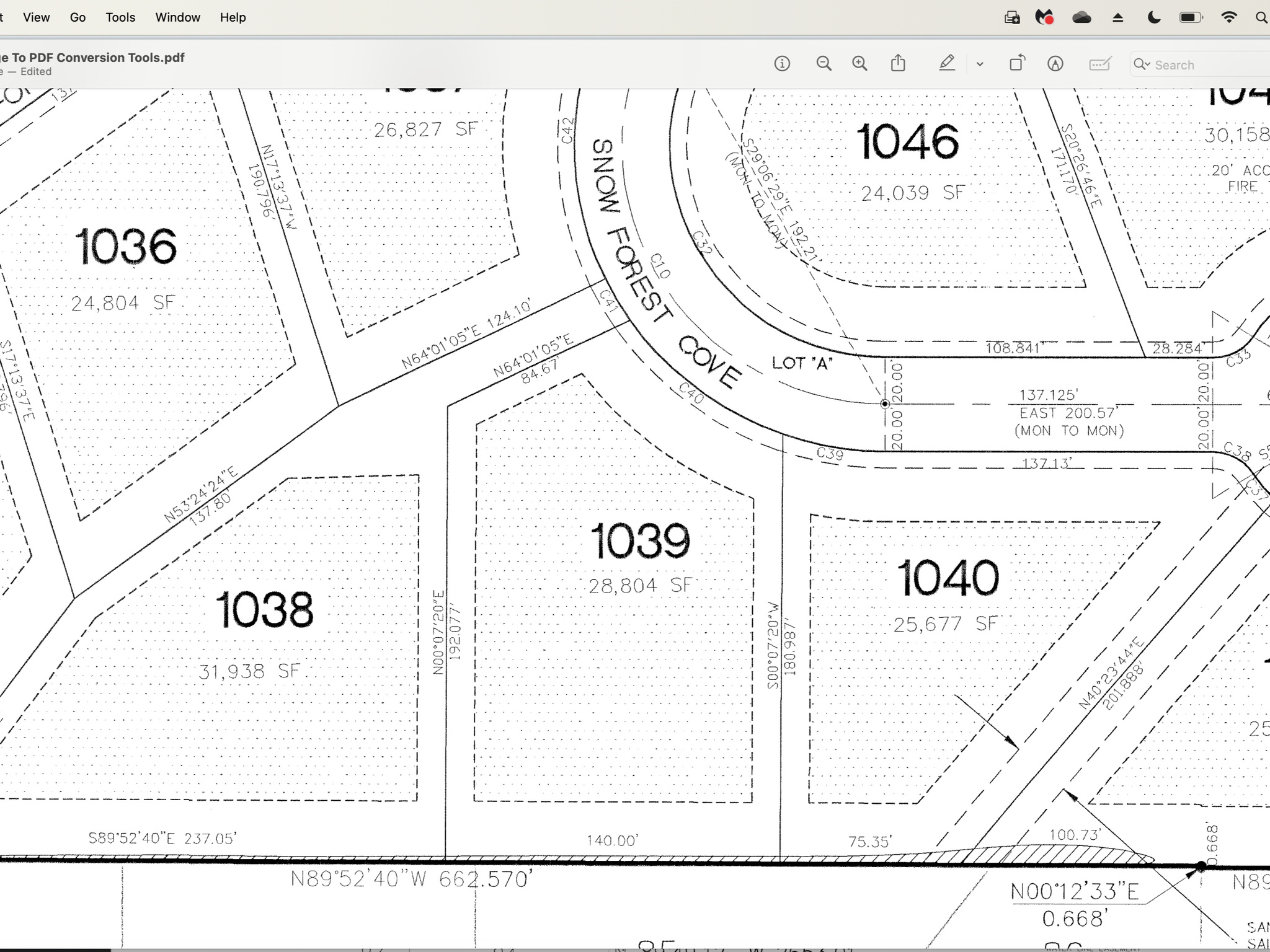The height and width of the screenshot is (952, 1270).
Task: Open the Wi-Fi status menu
Action: [x=1228, y=17]
